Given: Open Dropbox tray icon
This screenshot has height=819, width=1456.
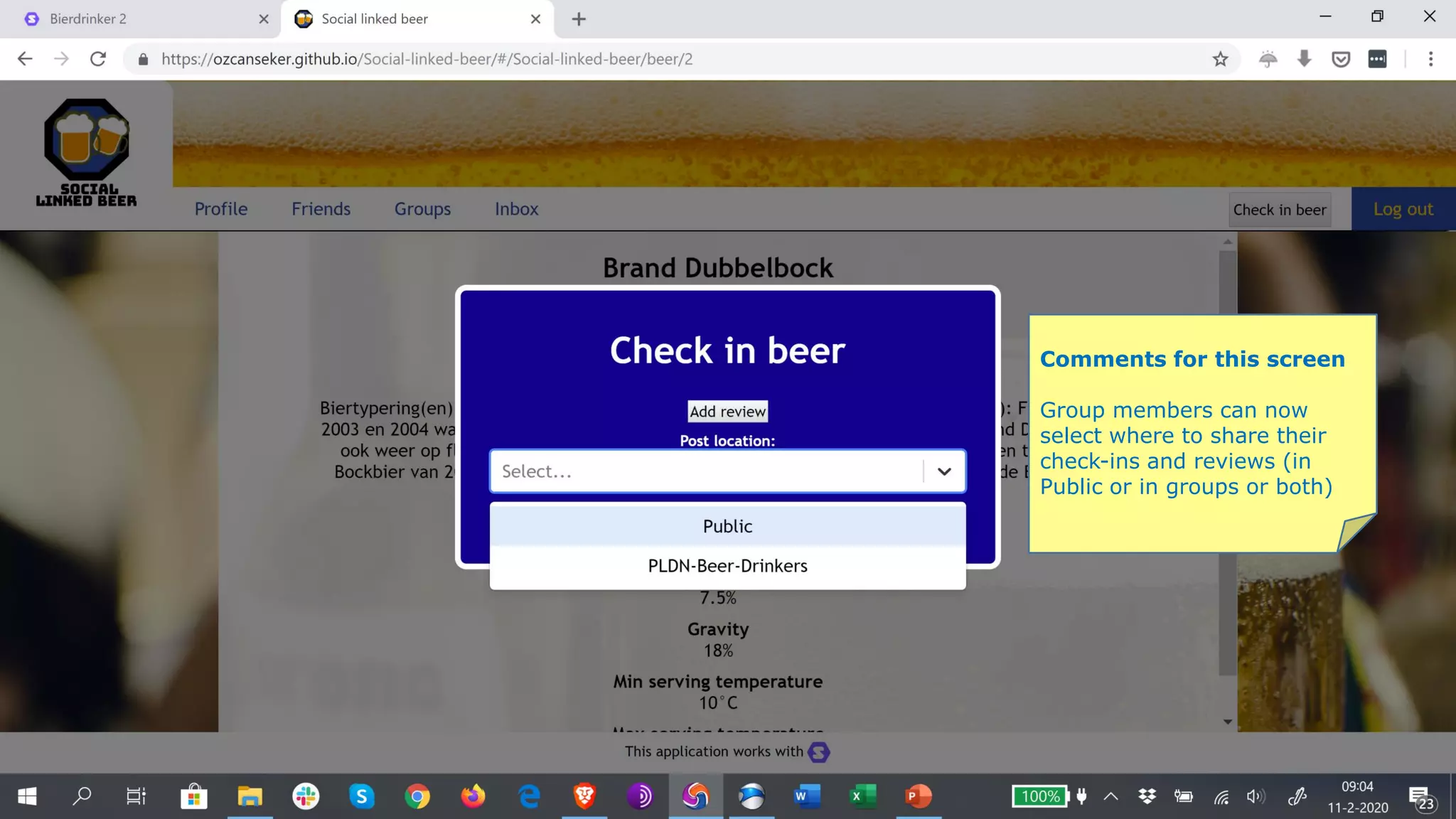Looking at the screenshot, I should pos(1147,796).
